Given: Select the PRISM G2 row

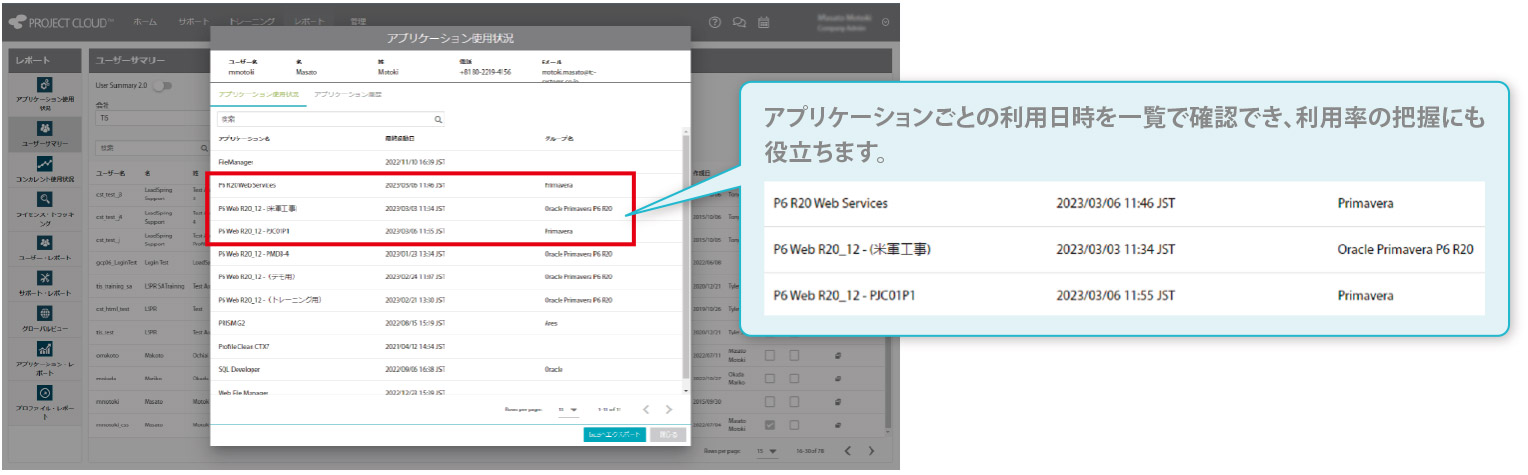Looking at the screenshot, I should [448, 324].
